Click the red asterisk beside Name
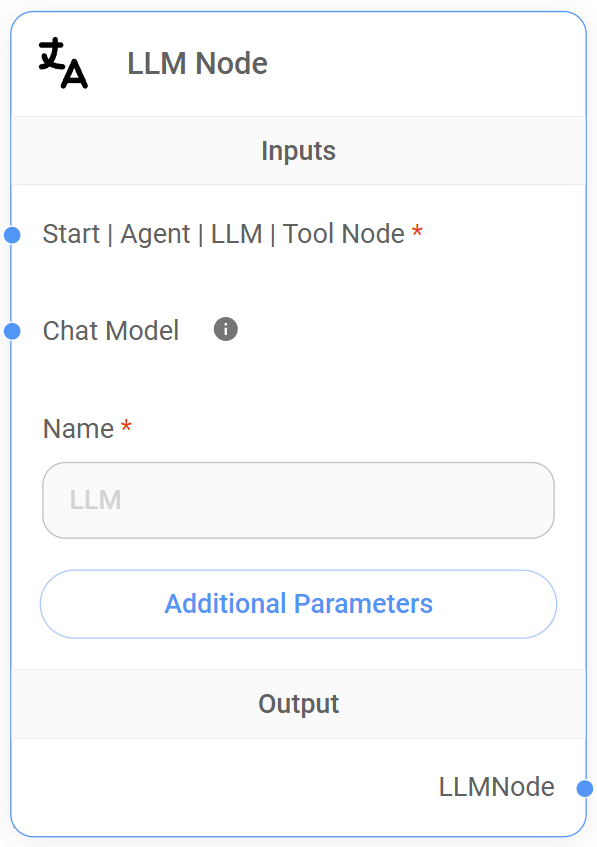Viewport: 597px width, 847px height. [x=126, y=426]
